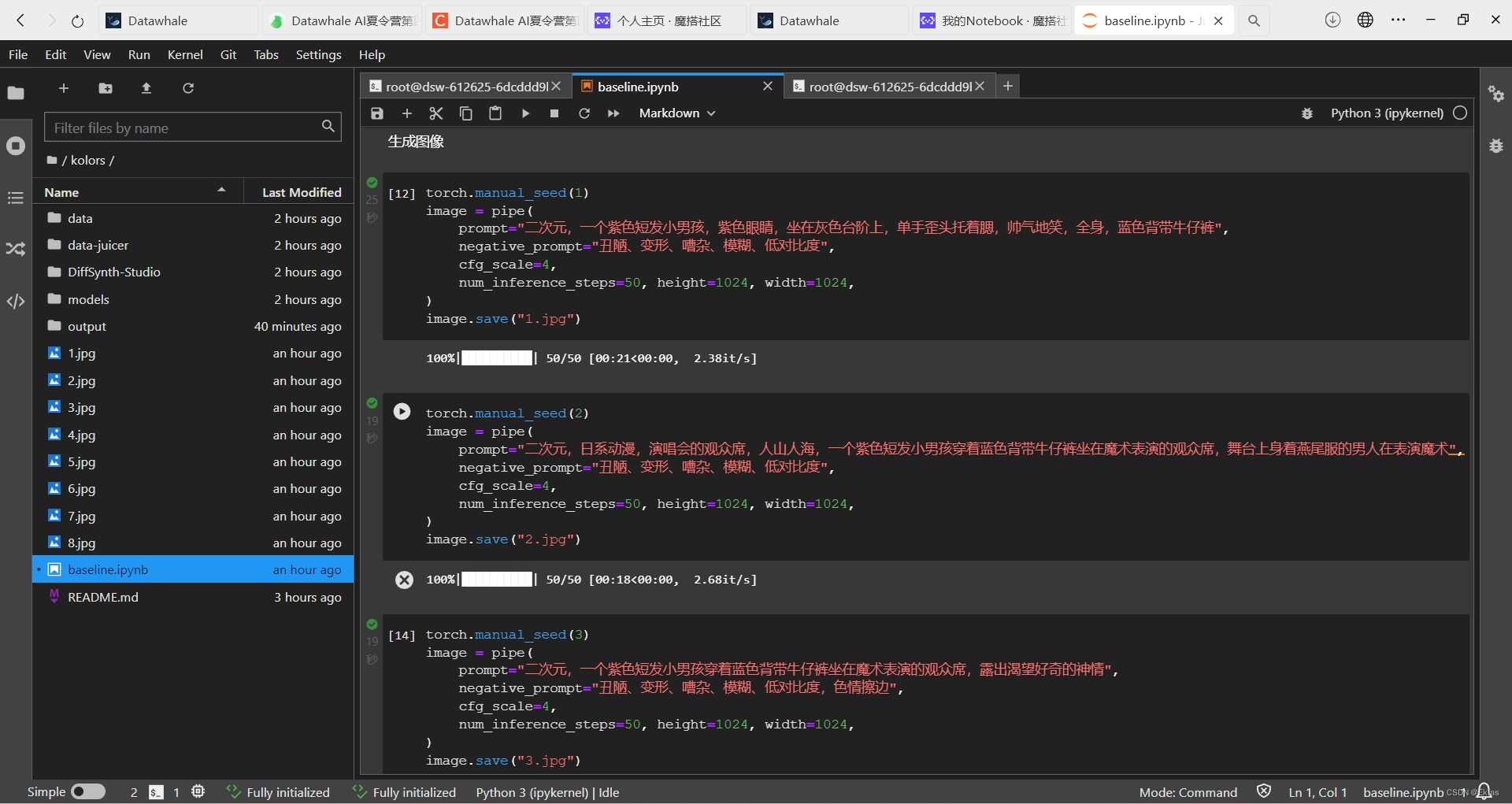Viewport: 1512px width, 804px height.
Task: Click browser back arrow
Action: [x=21, y=20]
